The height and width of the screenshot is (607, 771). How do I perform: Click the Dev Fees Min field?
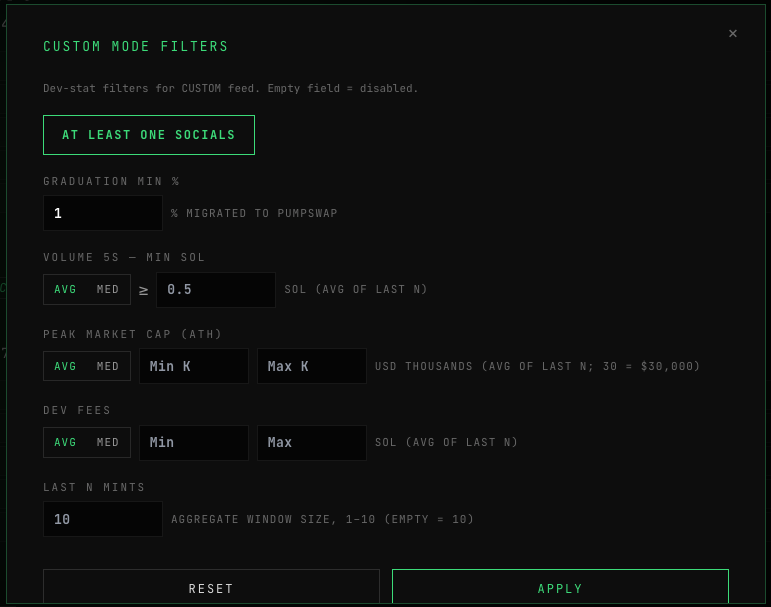[194, 443]
